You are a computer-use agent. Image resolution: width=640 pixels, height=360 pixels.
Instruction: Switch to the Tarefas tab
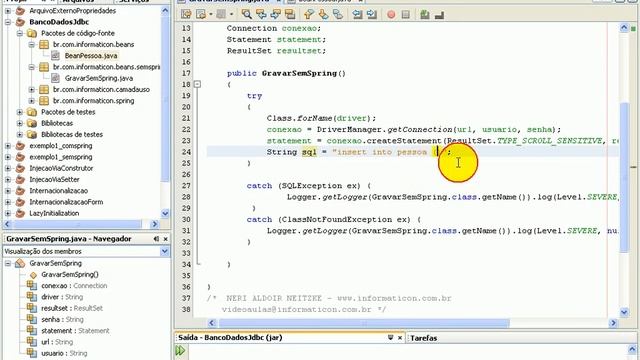click(424, 338)
